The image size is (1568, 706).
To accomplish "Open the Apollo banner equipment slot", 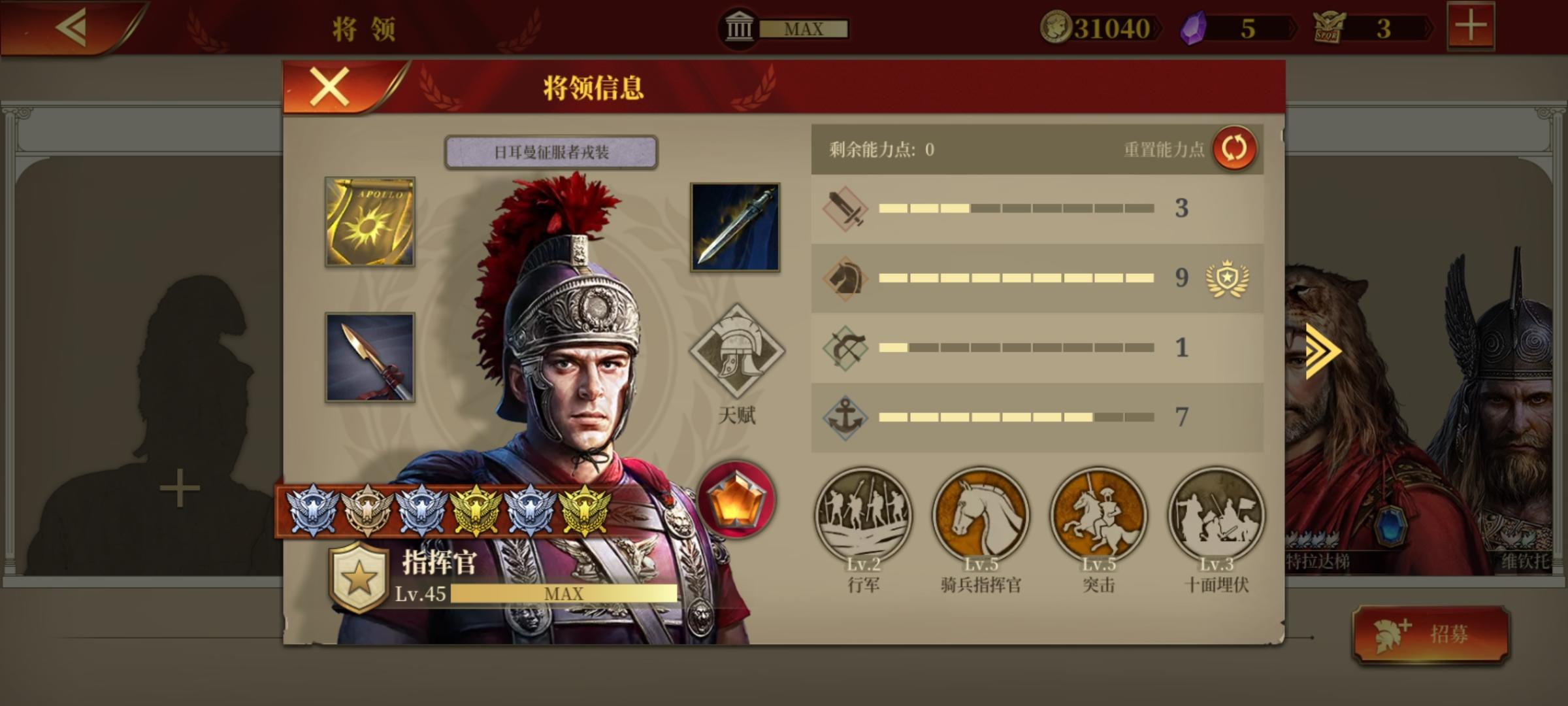I will pos(370,222).
